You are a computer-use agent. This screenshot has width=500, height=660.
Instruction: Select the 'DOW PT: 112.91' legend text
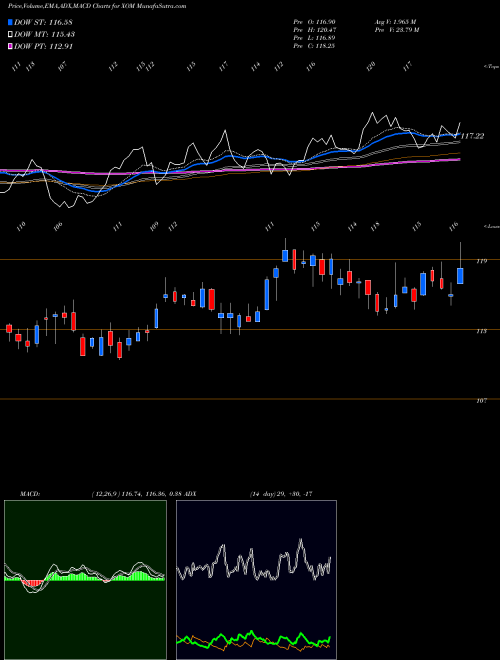tap(44, 46)
